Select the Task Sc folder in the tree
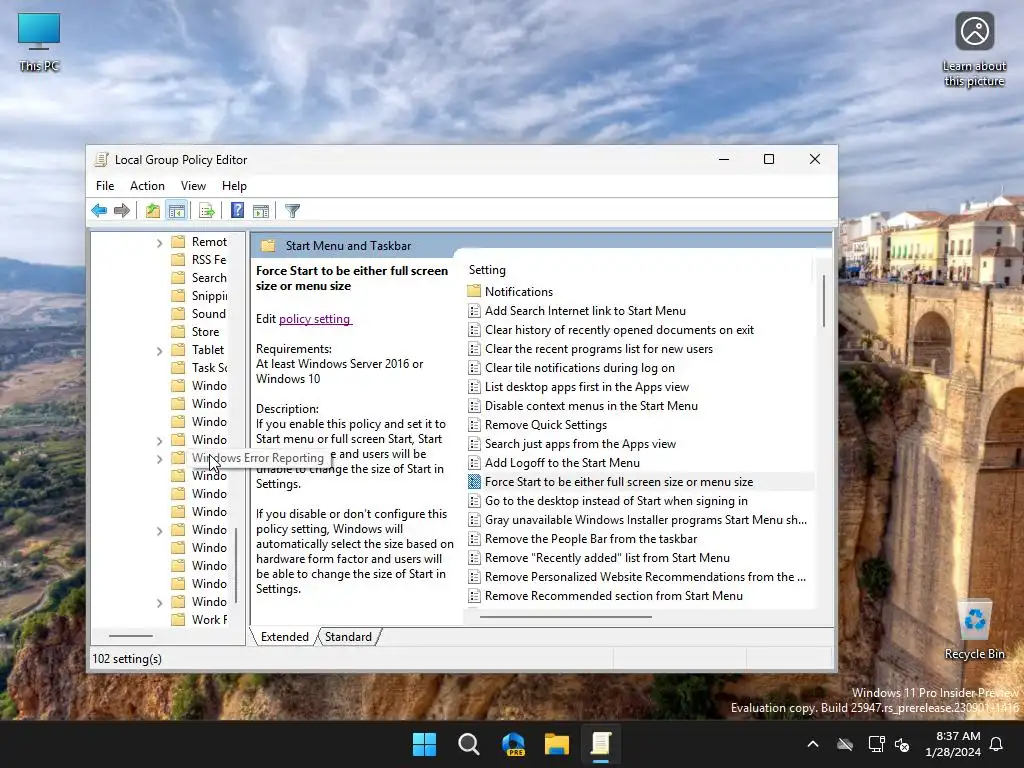 [209, 368]
